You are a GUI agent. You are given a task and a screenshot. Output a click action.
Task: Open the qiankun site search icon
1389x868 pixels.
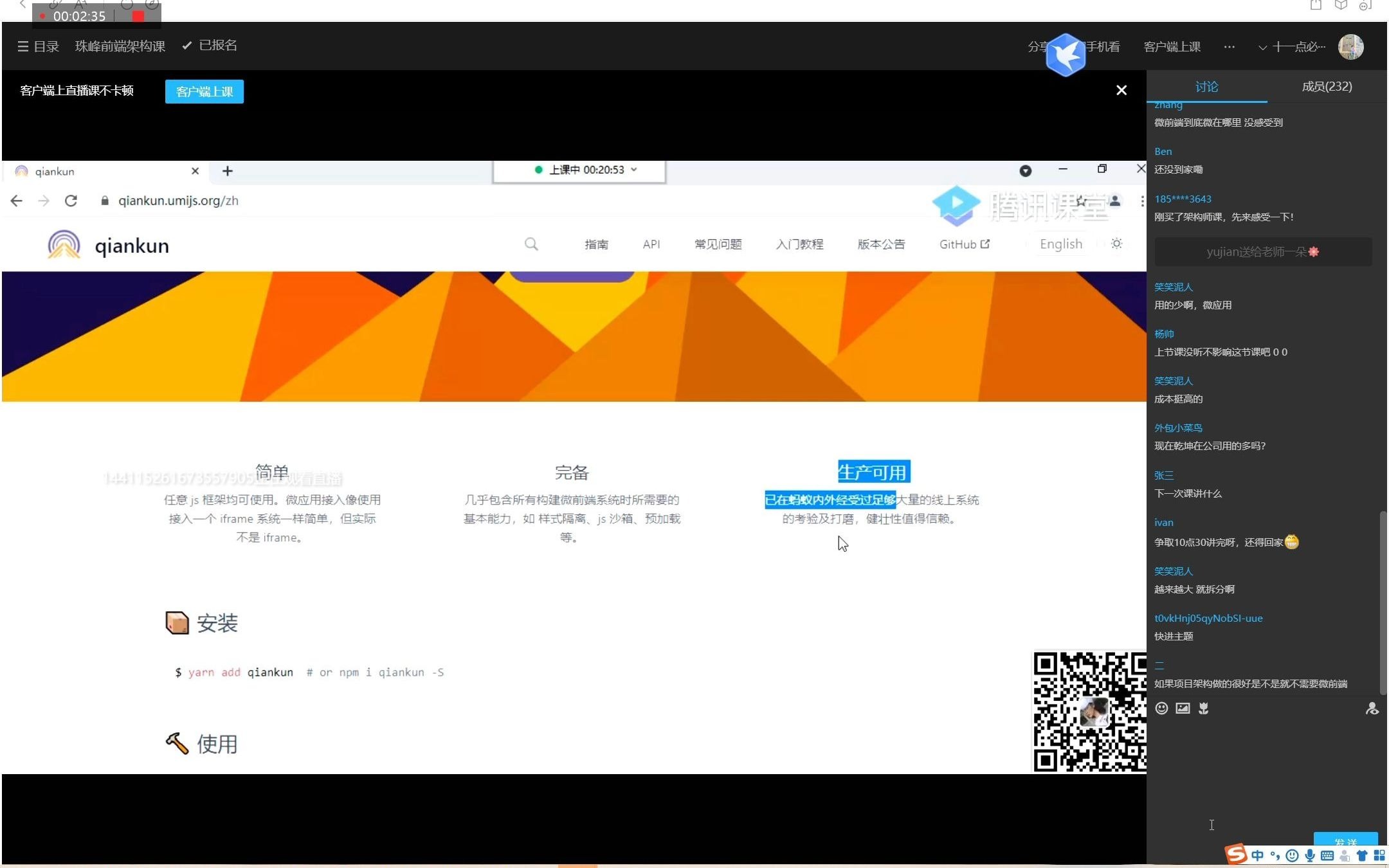(531, 244)
